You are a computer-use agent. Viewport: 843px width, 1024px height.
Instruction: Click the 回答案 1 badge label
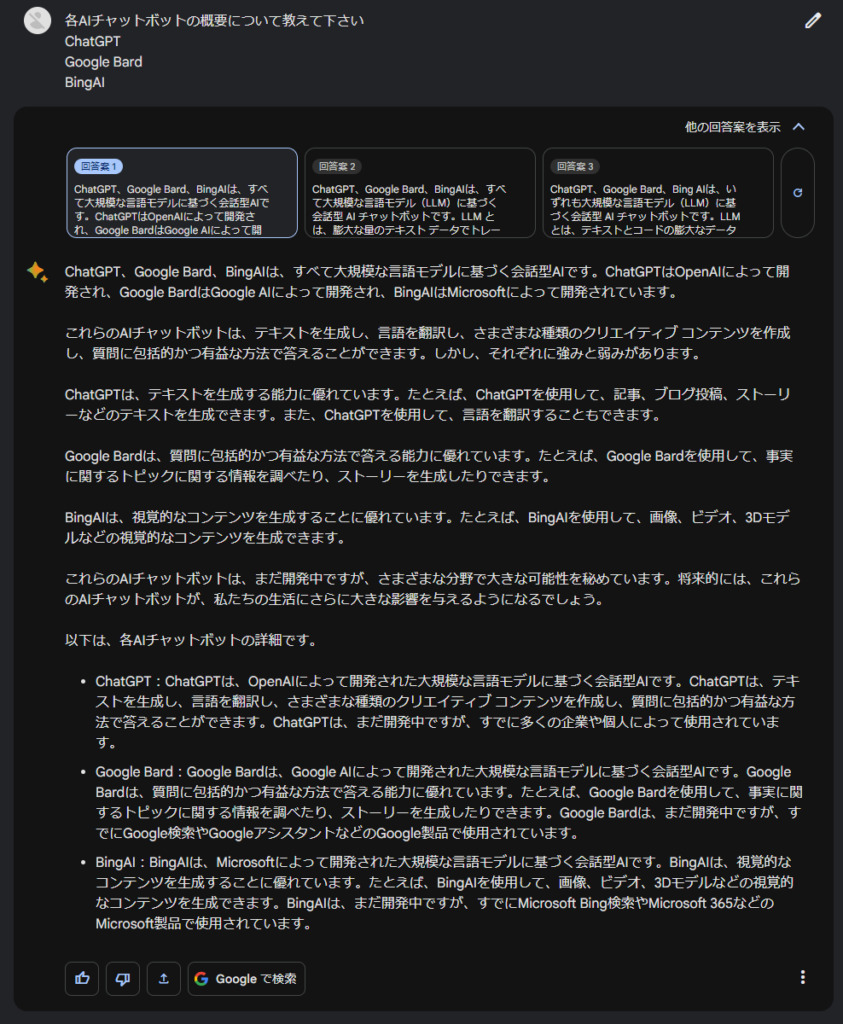(x=99, y=167)
